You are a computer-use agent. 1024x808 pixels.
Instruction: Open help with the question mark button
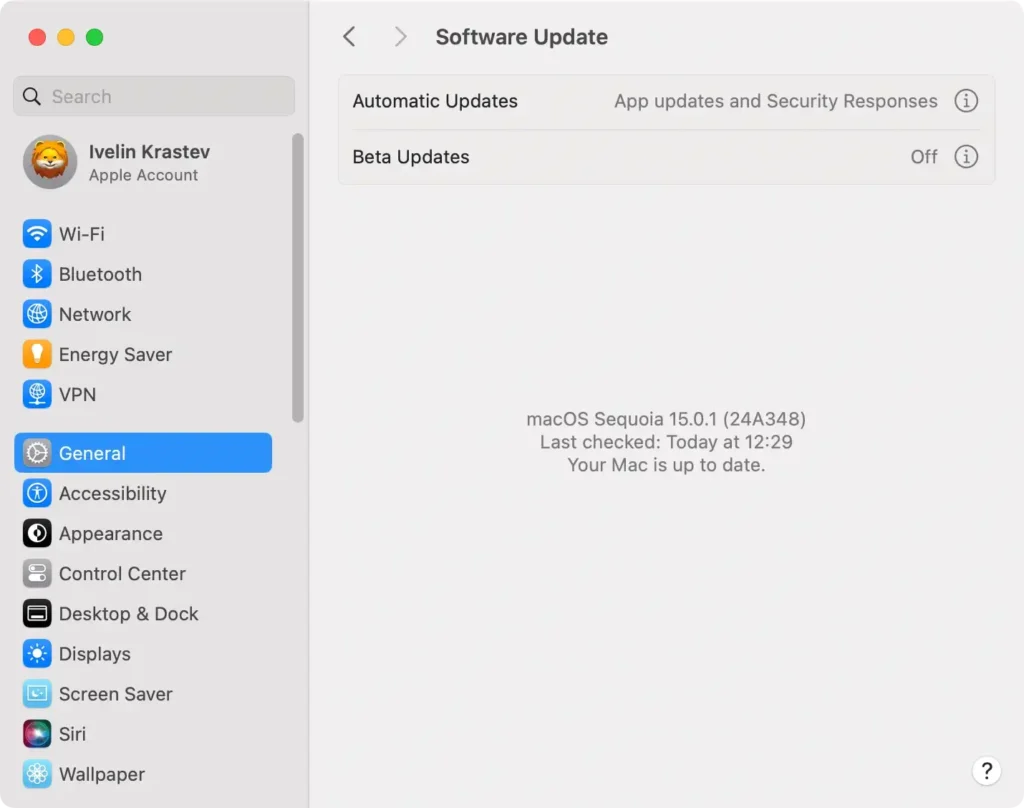tap(986, 771)
